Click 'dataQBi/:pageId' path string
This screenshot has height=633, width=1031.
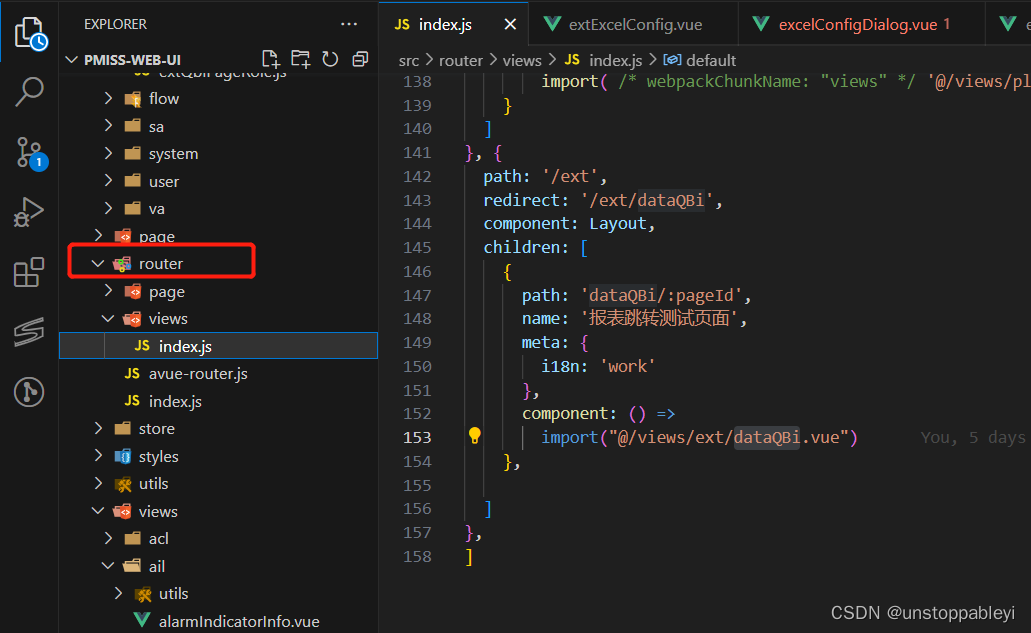[661, 295]
